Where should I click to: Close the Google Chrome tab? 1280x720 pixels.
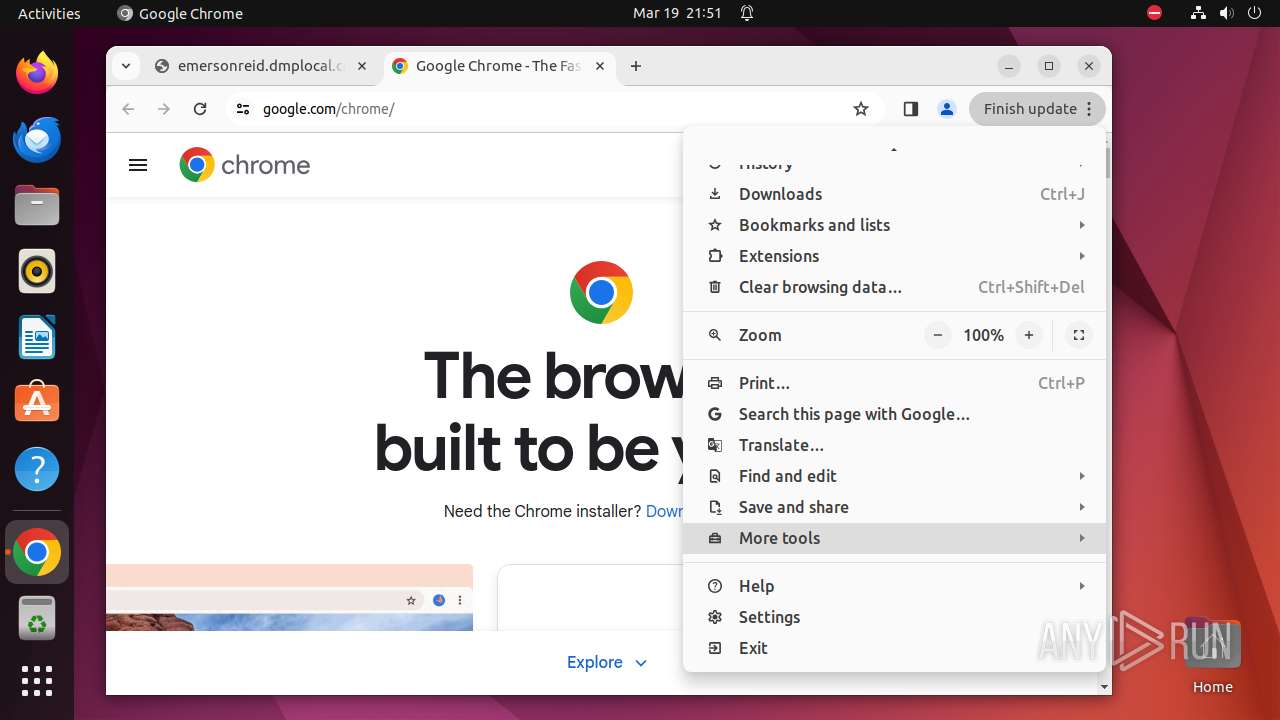(x=600, y=66)
